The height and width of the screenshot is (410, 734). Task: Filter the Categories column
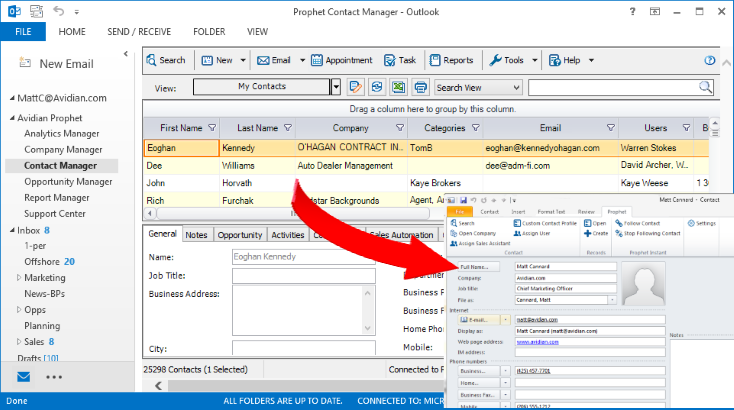click(x=476, y=128)
